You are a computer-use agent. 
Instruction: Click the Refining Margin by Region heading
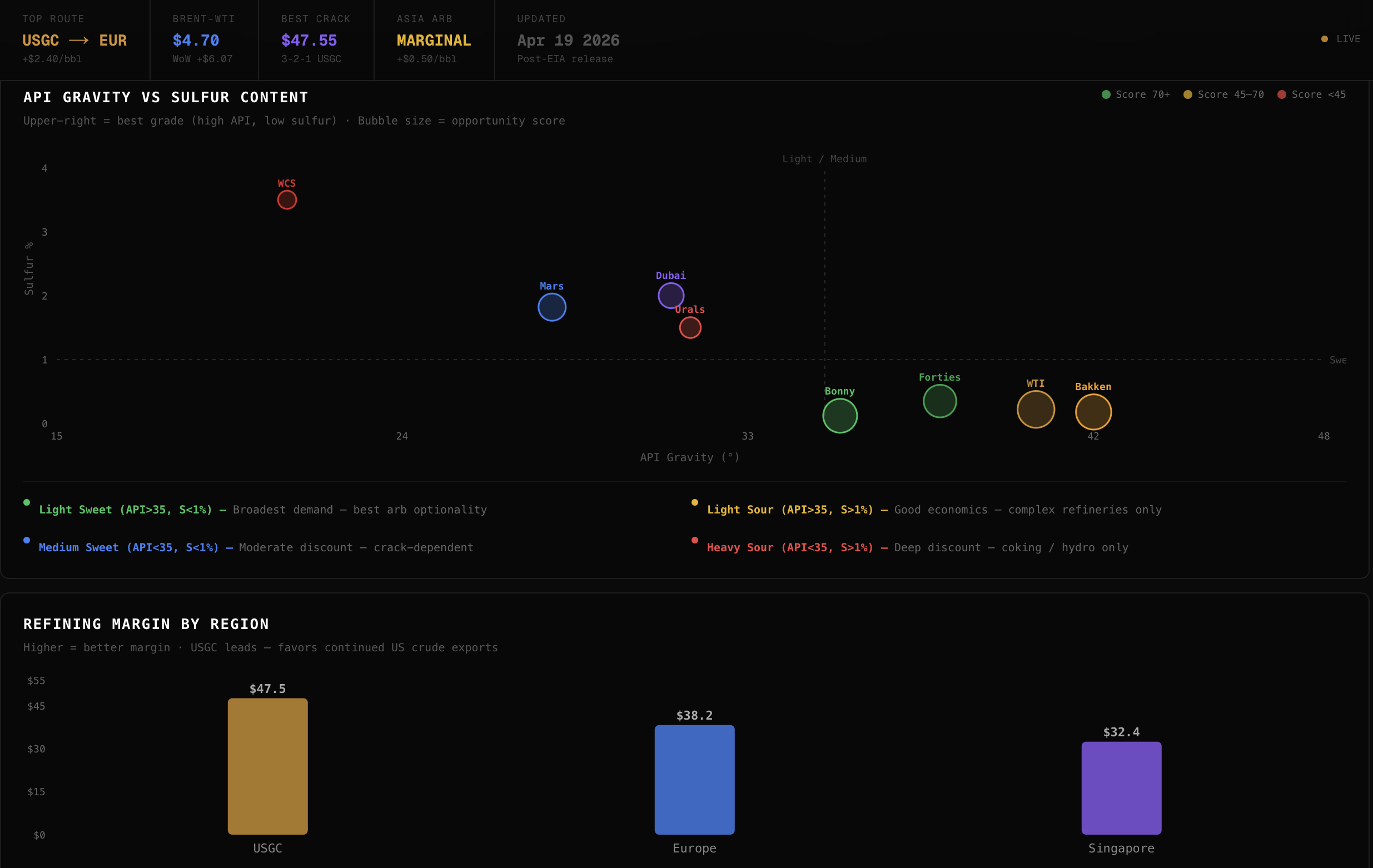[x=146, y=624]
